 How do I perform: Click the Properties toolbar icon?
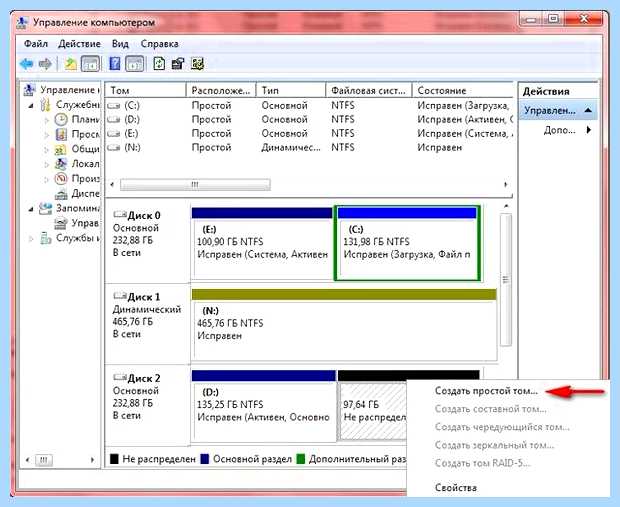178,64
